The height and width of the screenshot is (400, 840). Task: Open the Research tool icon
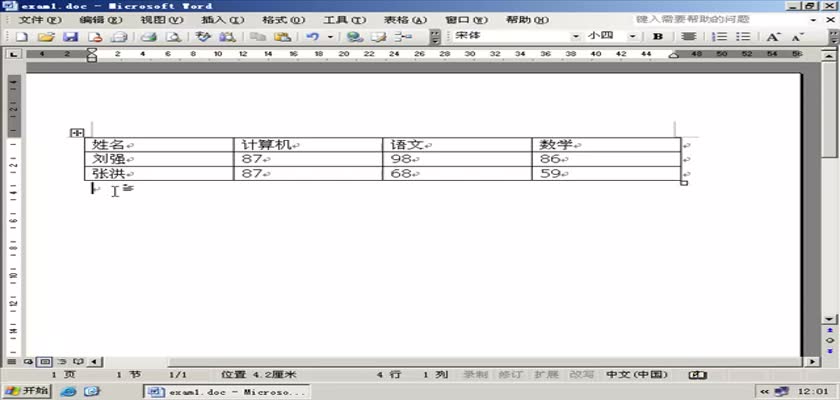pyautogui.click(x=227, y=37)
